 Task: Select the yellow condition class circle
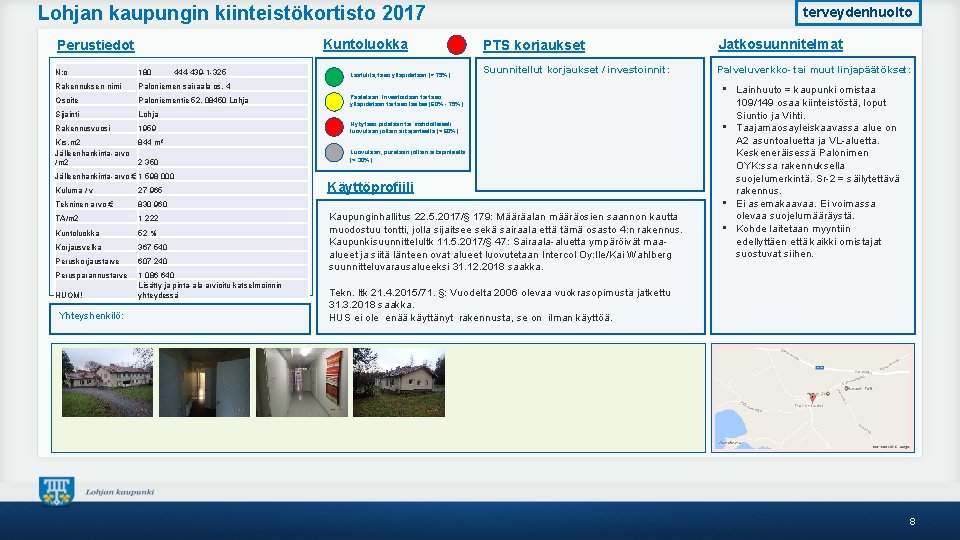point(334,102)
